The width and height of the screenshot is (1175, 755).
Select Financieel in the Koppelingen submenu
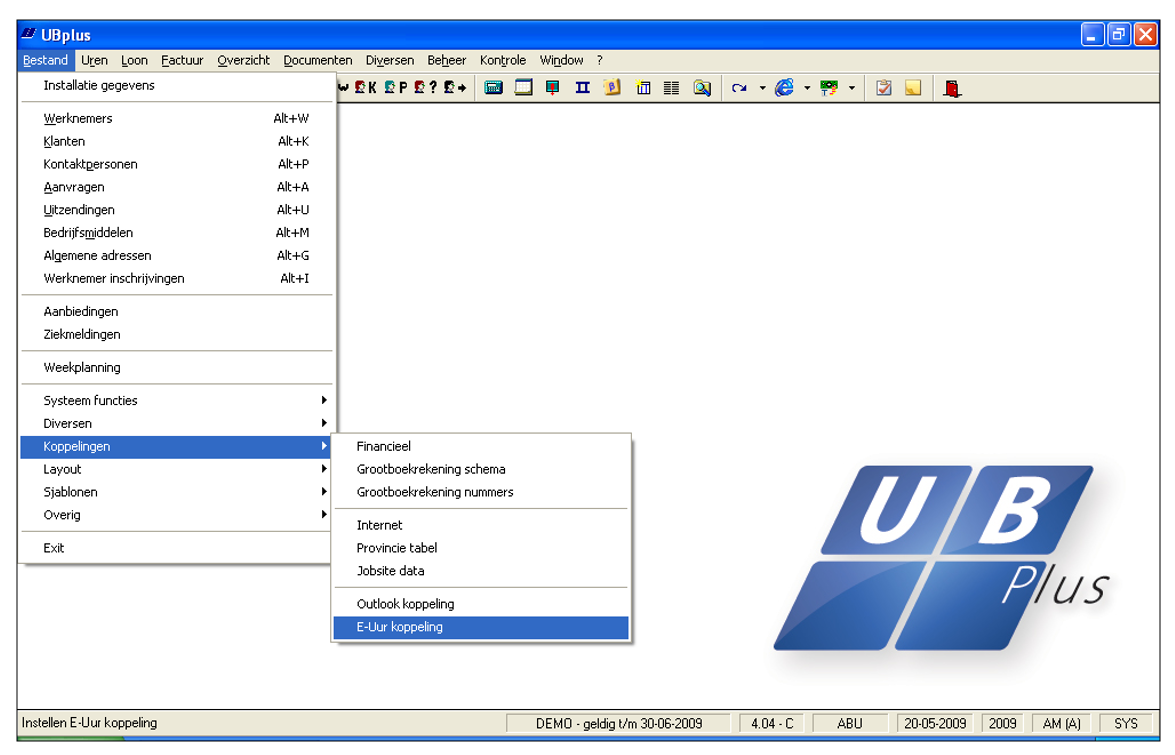click(x=481, y=446)
